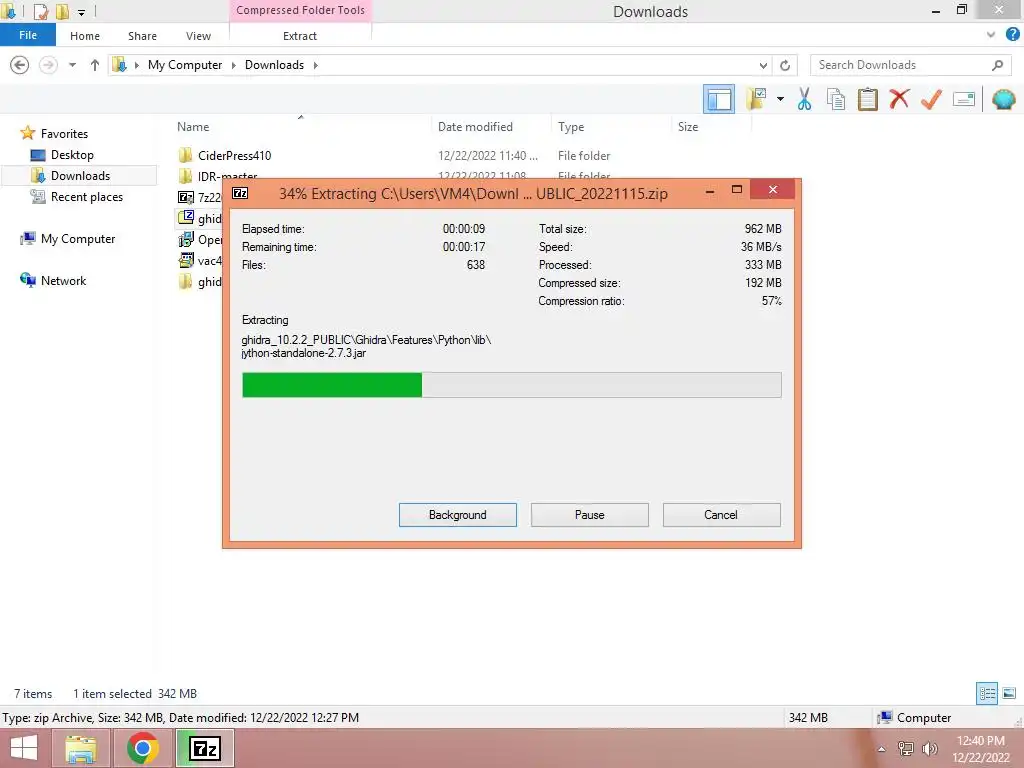Click the folder options toolbar icon
Image resolution: width=1024 pixels, height=768 pixels.
pyautogui.click(x=756, y=99)
